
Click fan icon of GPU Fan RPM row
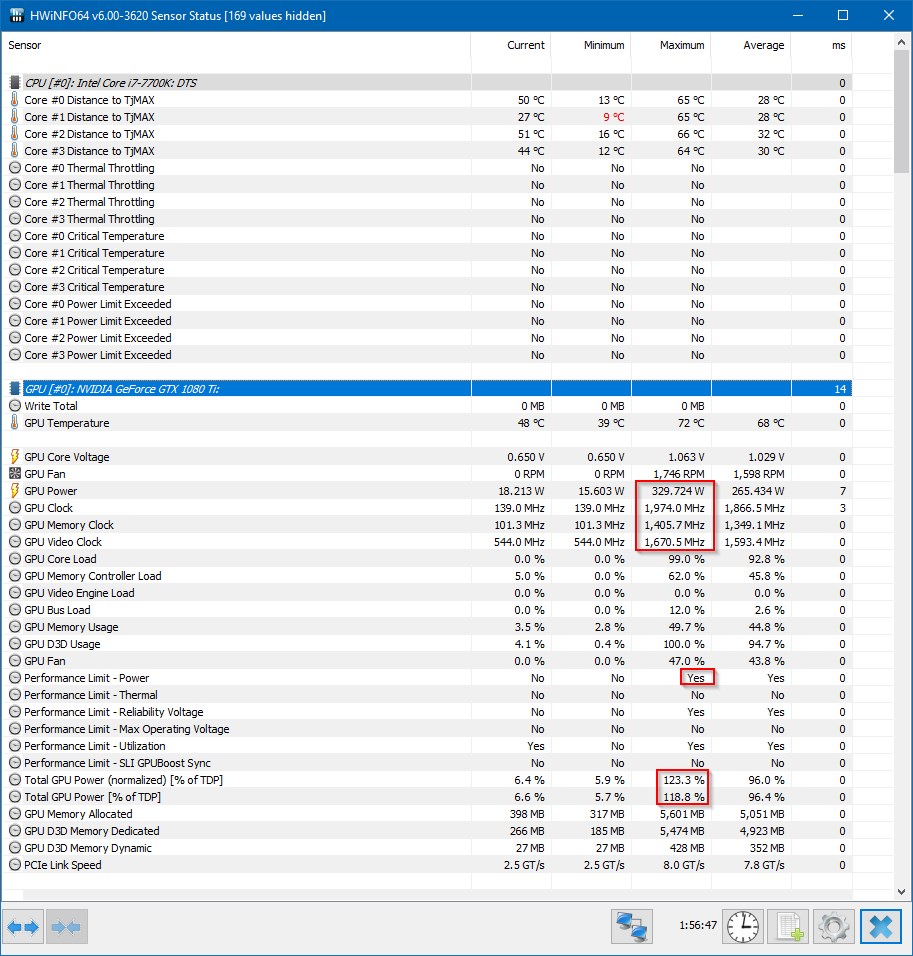click(x=15, y=474)
